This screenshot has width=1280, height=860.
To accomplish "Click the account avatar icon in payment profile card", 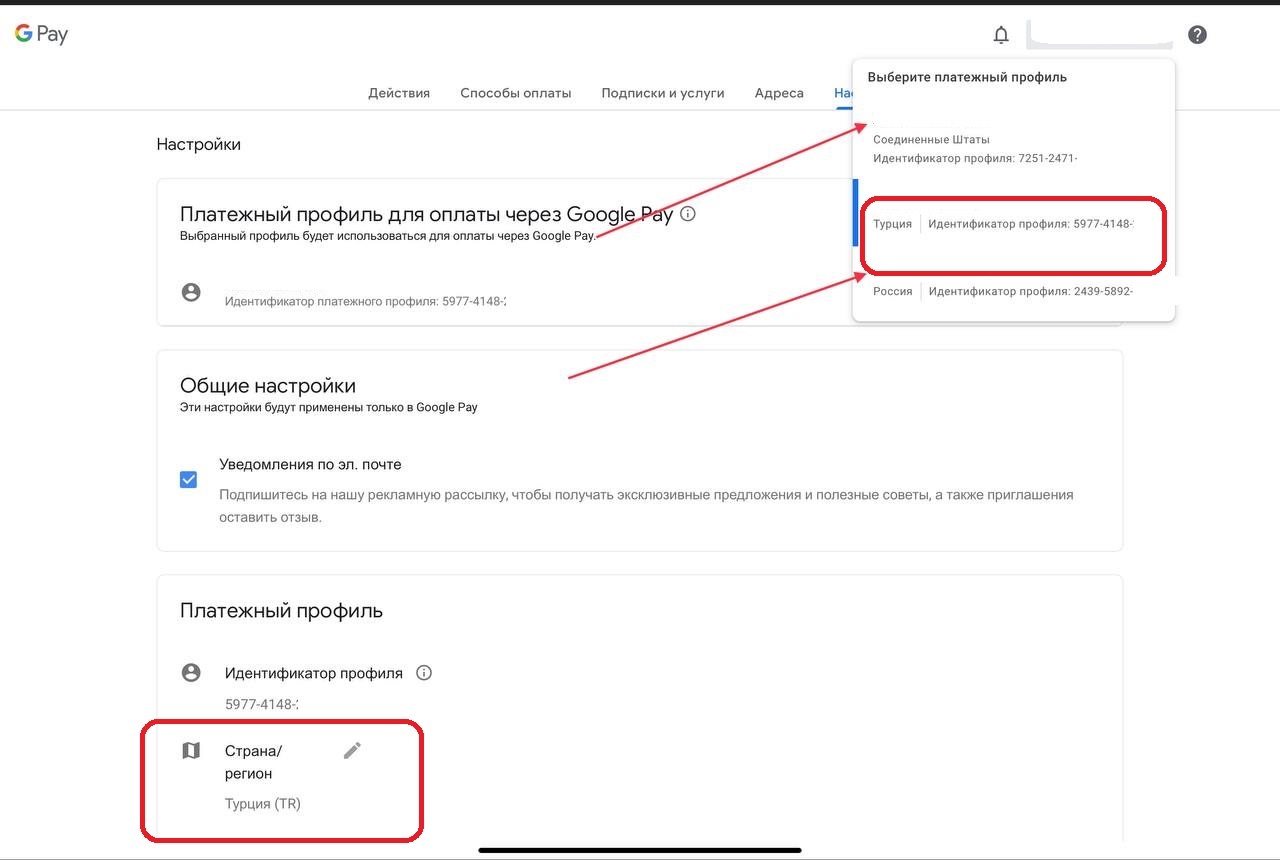I will click(x=191, y=292).
